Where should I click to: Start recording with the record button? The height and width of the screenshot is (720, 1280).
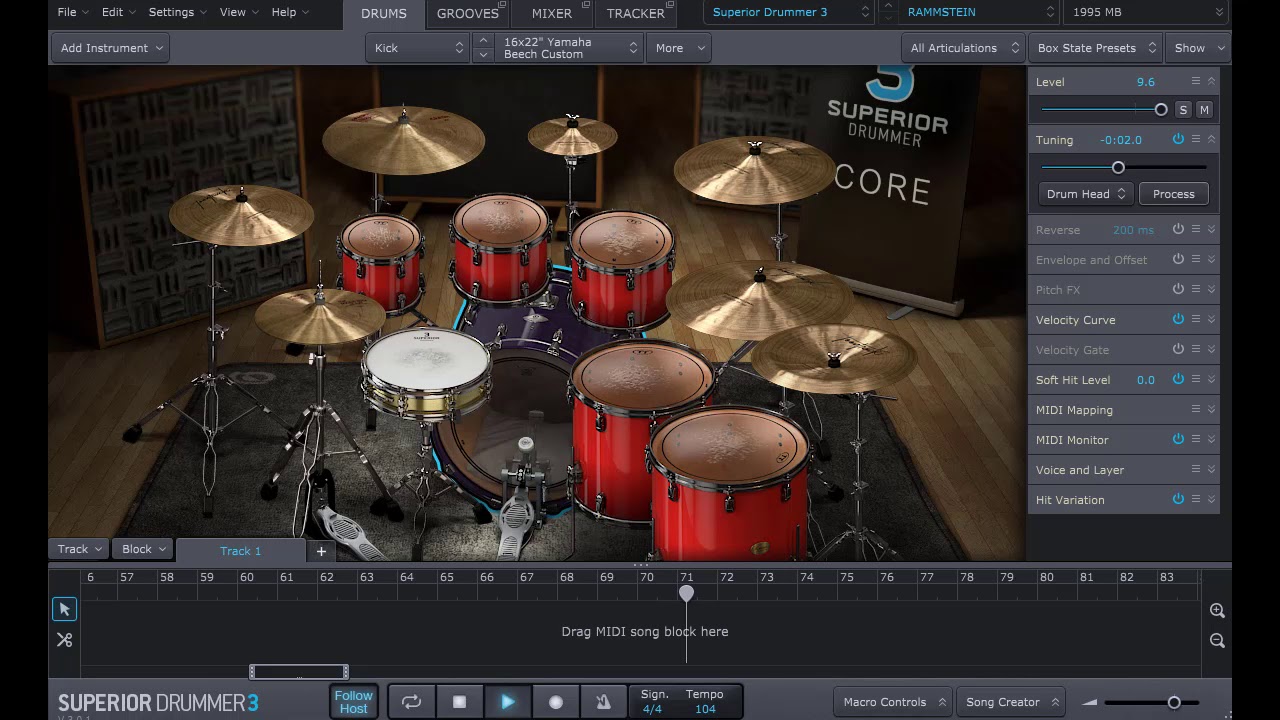[555, 702]
